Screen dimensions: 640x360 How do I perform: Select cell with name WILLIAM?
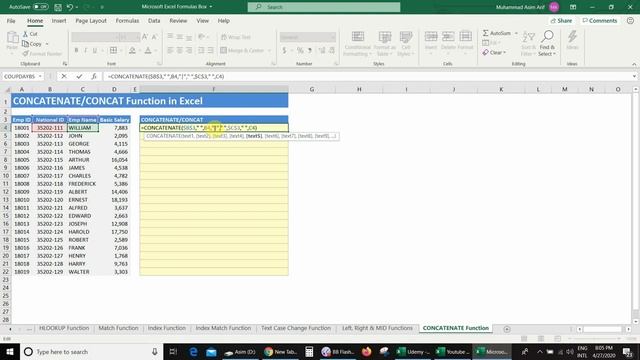tap(82, 128)
